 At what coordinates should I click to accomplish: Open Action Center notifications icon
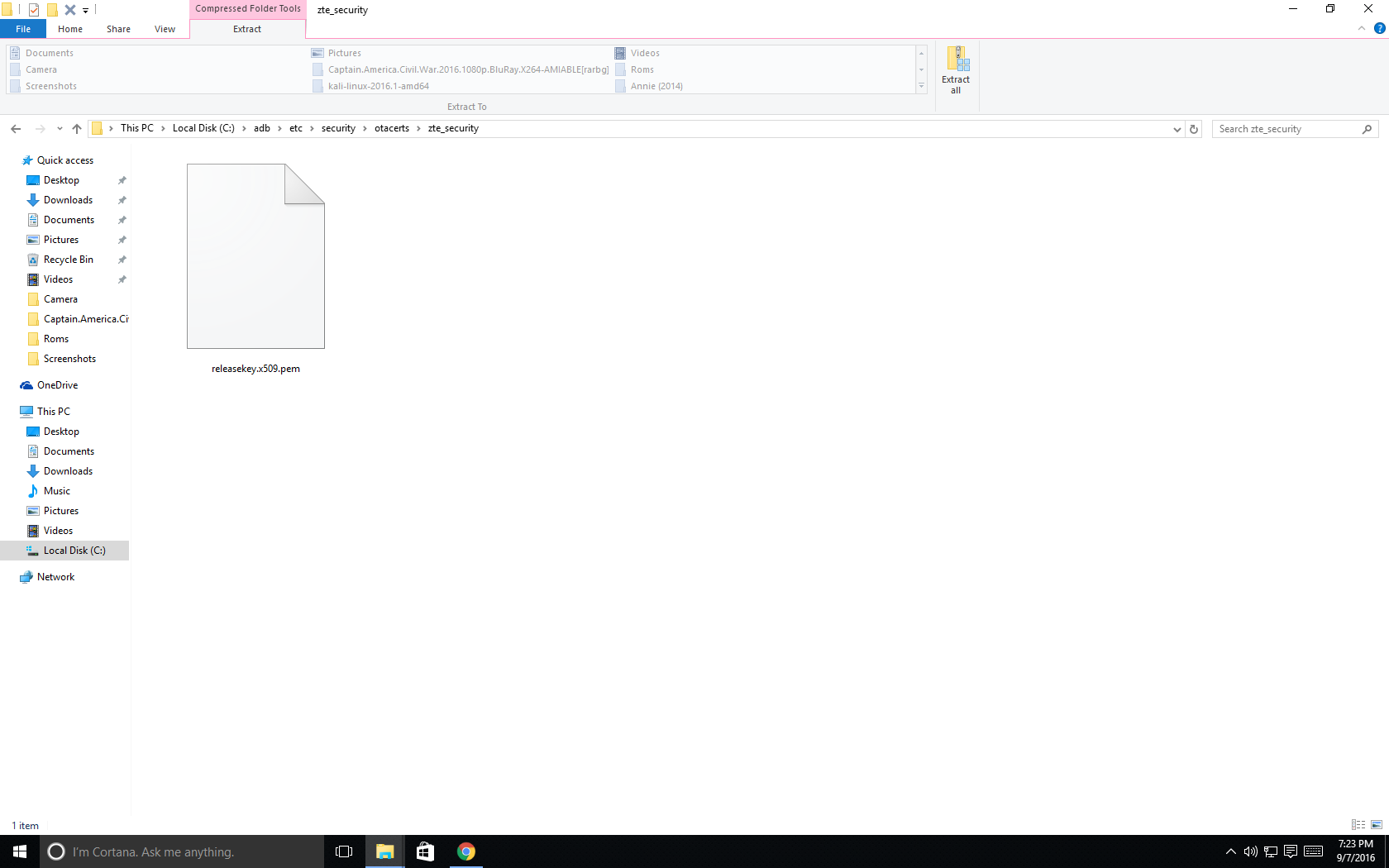pyautogui.click(x=1290, y=851)
